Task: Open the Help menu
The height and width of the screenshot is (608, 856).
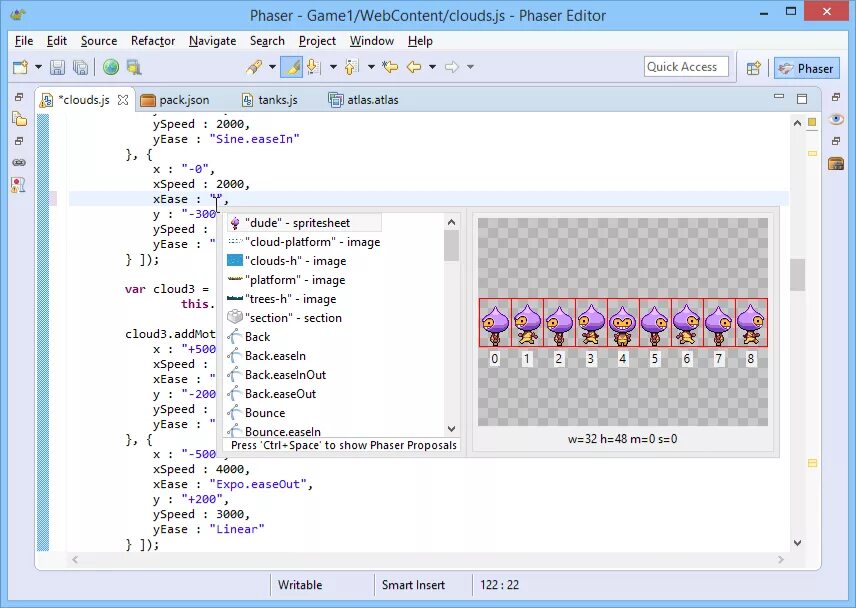Action: coord(420,41)
